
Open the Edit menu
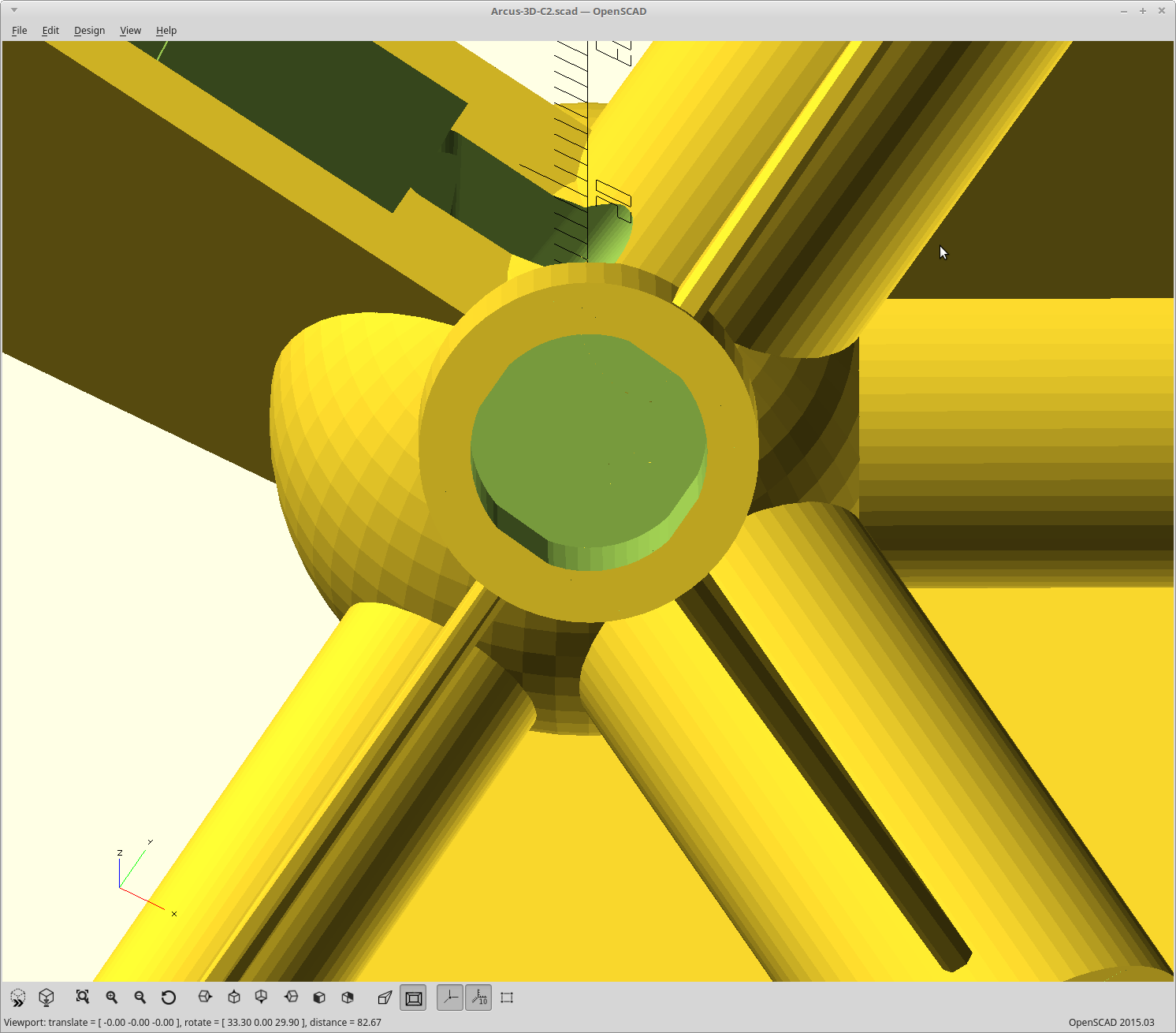(50, 30)
